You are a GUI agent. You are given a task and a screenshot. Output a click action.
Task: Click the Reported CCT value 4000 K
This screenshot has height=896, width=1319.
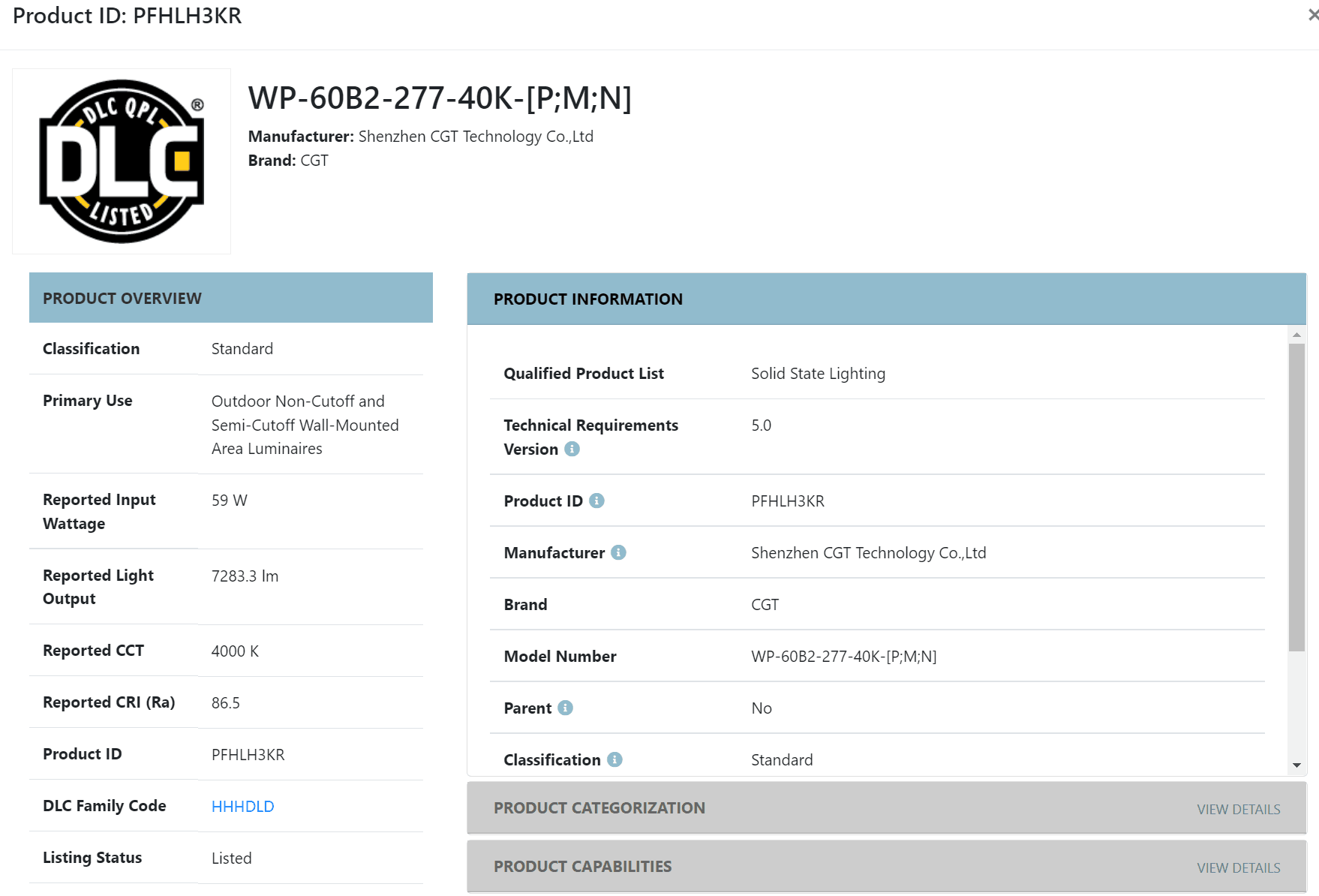point(235,651)
